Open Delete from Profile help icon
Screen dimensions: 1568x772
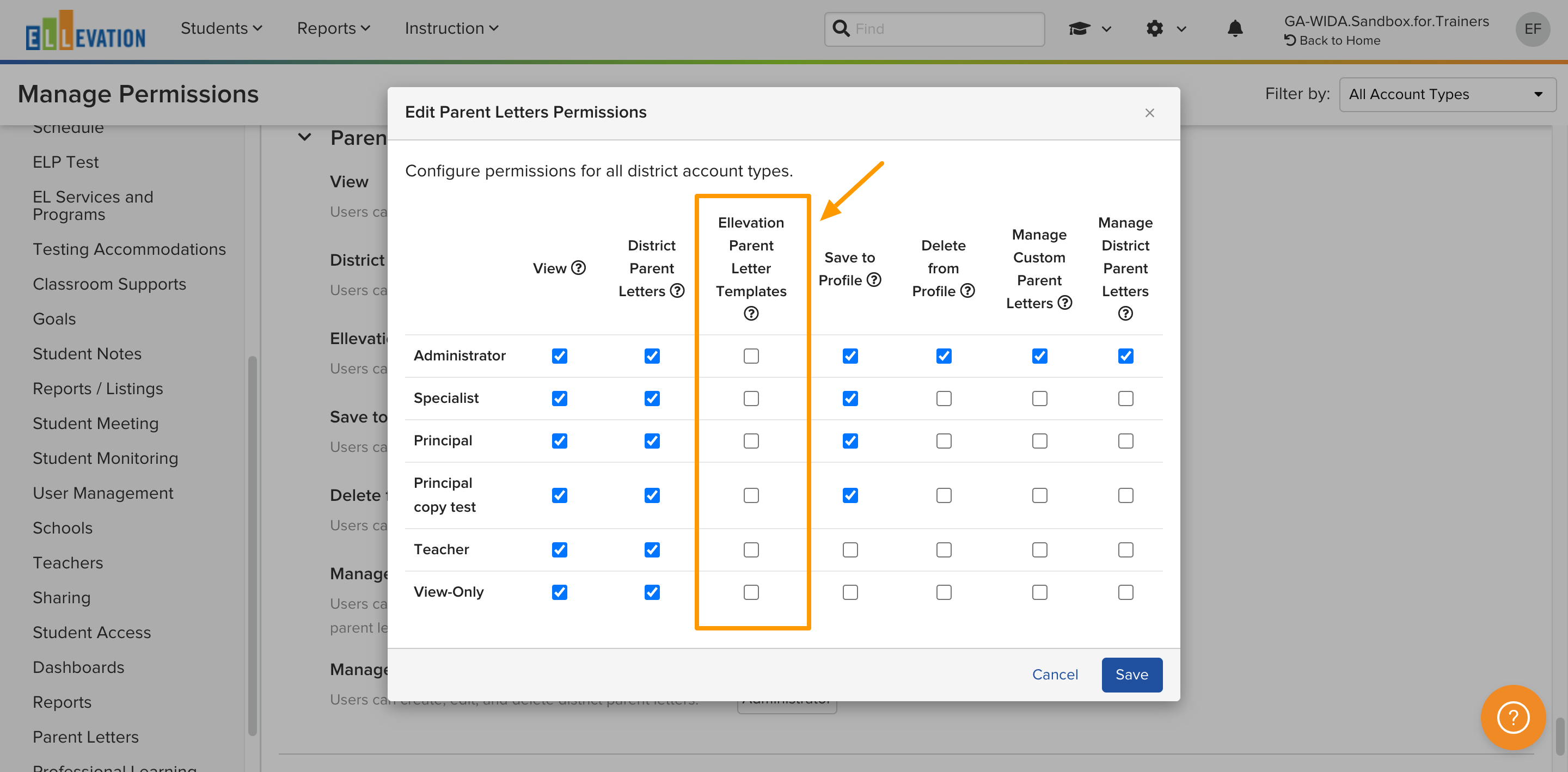(967, 291)
